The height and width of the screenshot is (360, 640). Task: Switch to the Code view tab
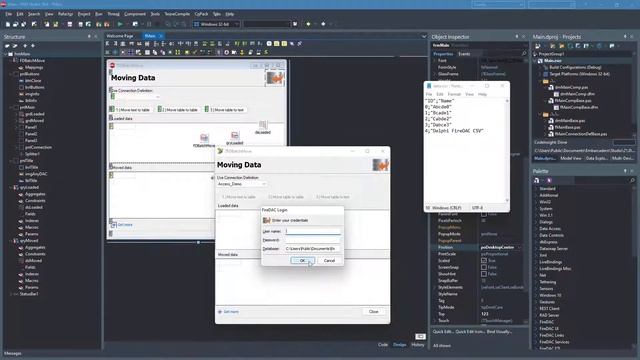pos(382,345)
